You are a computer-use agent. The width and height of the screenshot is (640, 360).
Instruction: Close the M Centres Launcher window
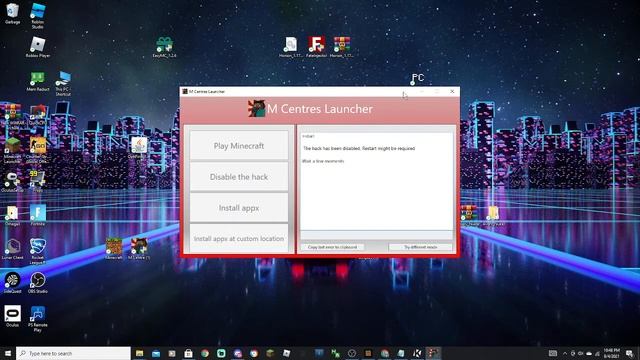452,91
